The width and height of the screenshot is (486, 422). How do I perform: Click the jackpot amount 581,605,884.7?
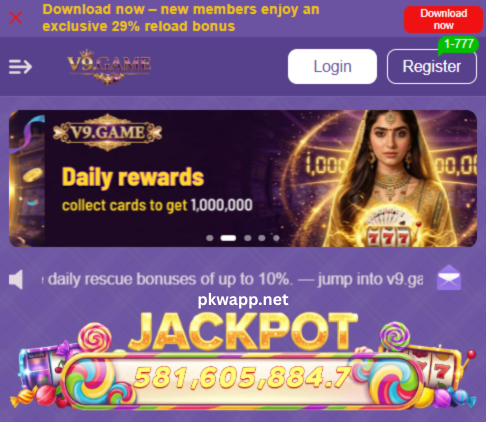(242, 378)
